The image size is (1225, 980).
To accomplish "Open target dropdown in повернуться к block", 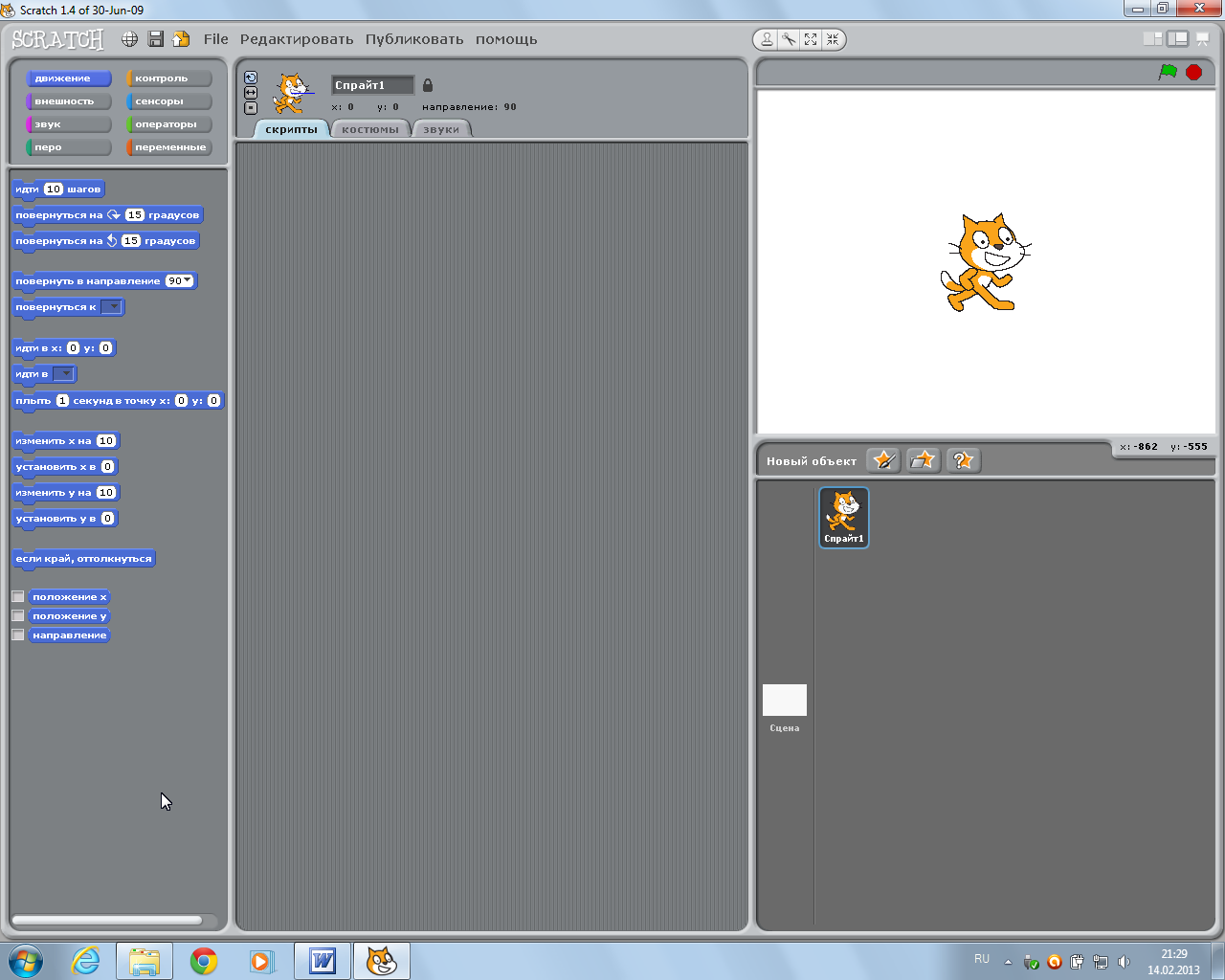I will click(x=112, y=307).
